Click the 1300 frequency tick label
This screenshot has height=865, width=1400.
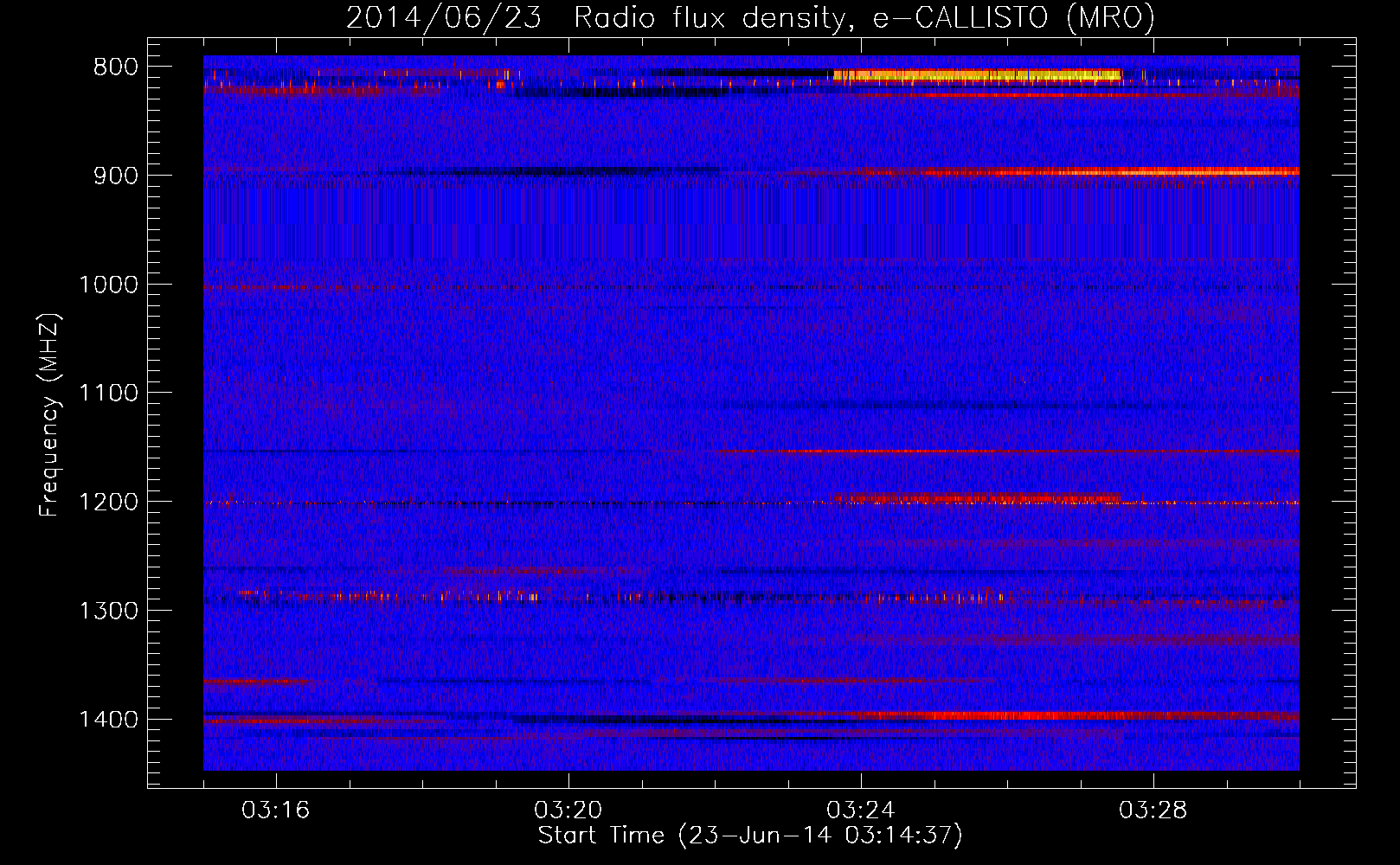108,612
